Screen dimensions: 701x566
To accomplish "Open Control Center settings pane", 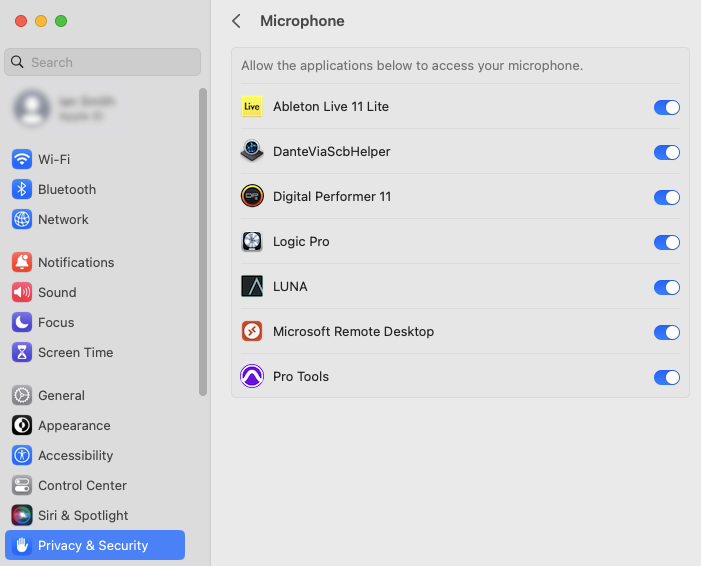I will [x=82, y=486].
